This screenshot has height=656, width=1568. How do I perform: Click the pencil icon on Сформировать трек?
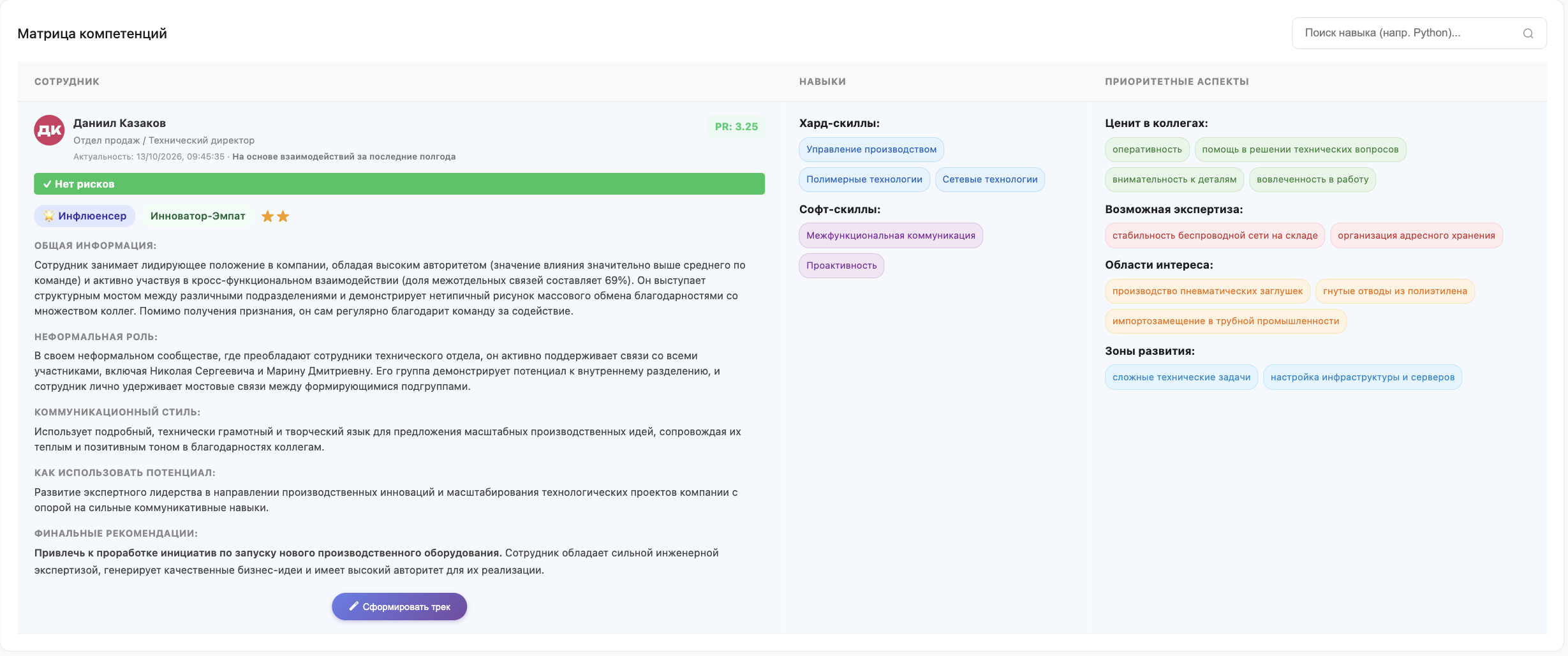pos(353,606)
